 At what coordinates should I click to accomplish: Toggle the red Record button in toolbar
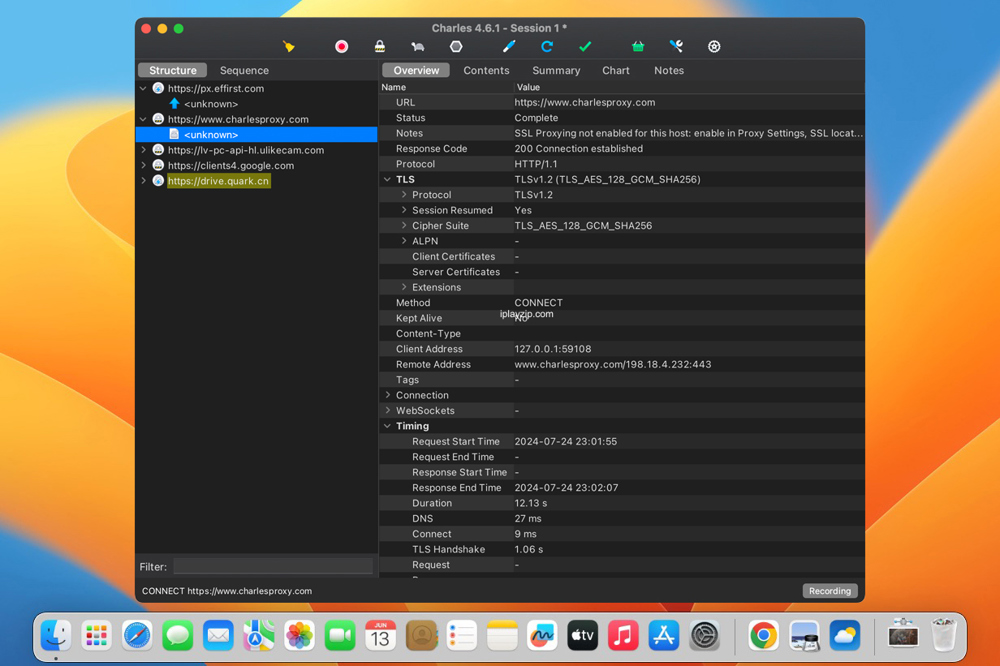tap(341, 47)
